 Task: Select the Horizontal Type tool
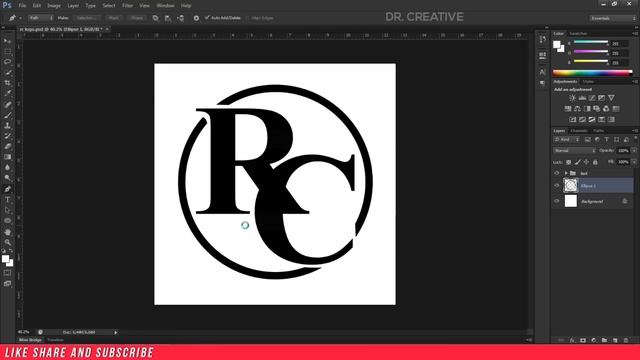point(7,200)
